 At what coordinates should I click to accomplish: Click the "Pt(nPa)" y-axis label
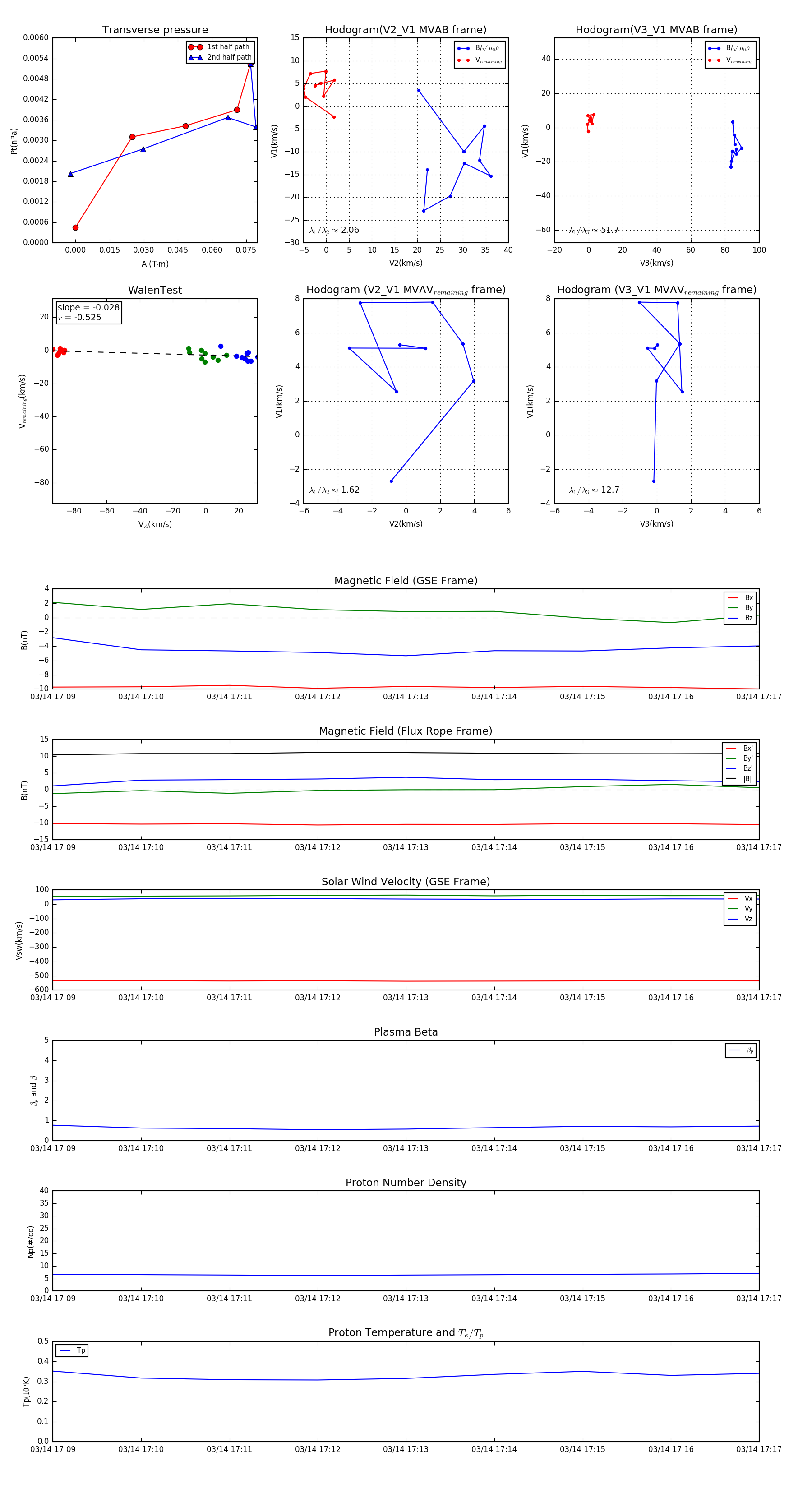coord(14,140)
